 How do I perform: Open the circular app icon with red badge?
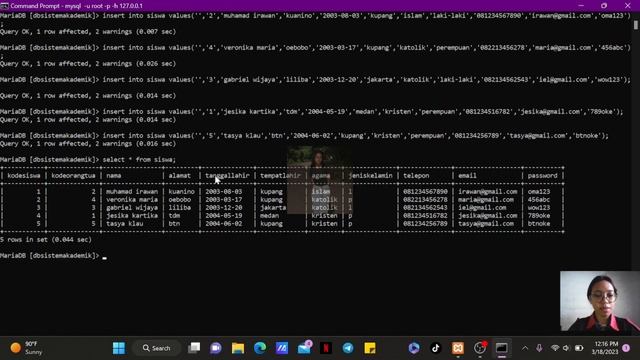click(480, 348)
